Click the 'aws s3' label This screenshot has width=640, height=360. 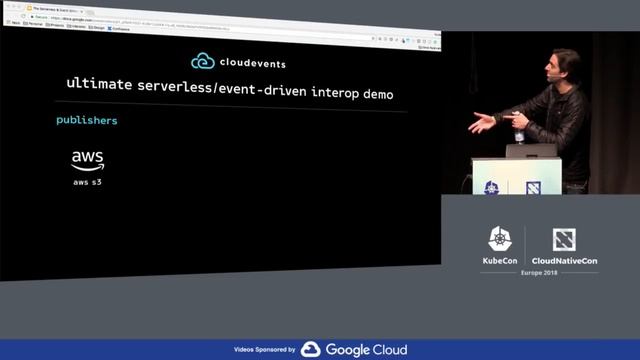[x=87, y=182]
